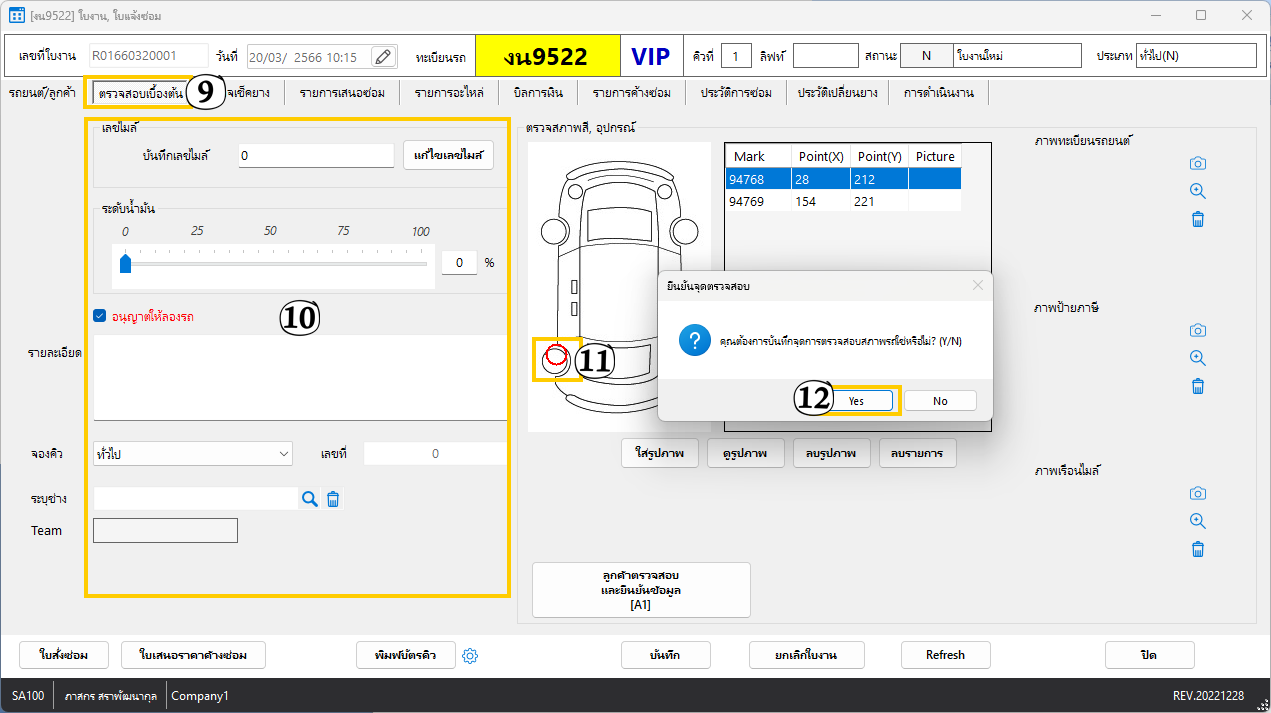Image resolution: width=1271 pixels, height=713 pixels.
Task: Click the บันทึกเลขไมล์ input field
Action: coord(316,156)
